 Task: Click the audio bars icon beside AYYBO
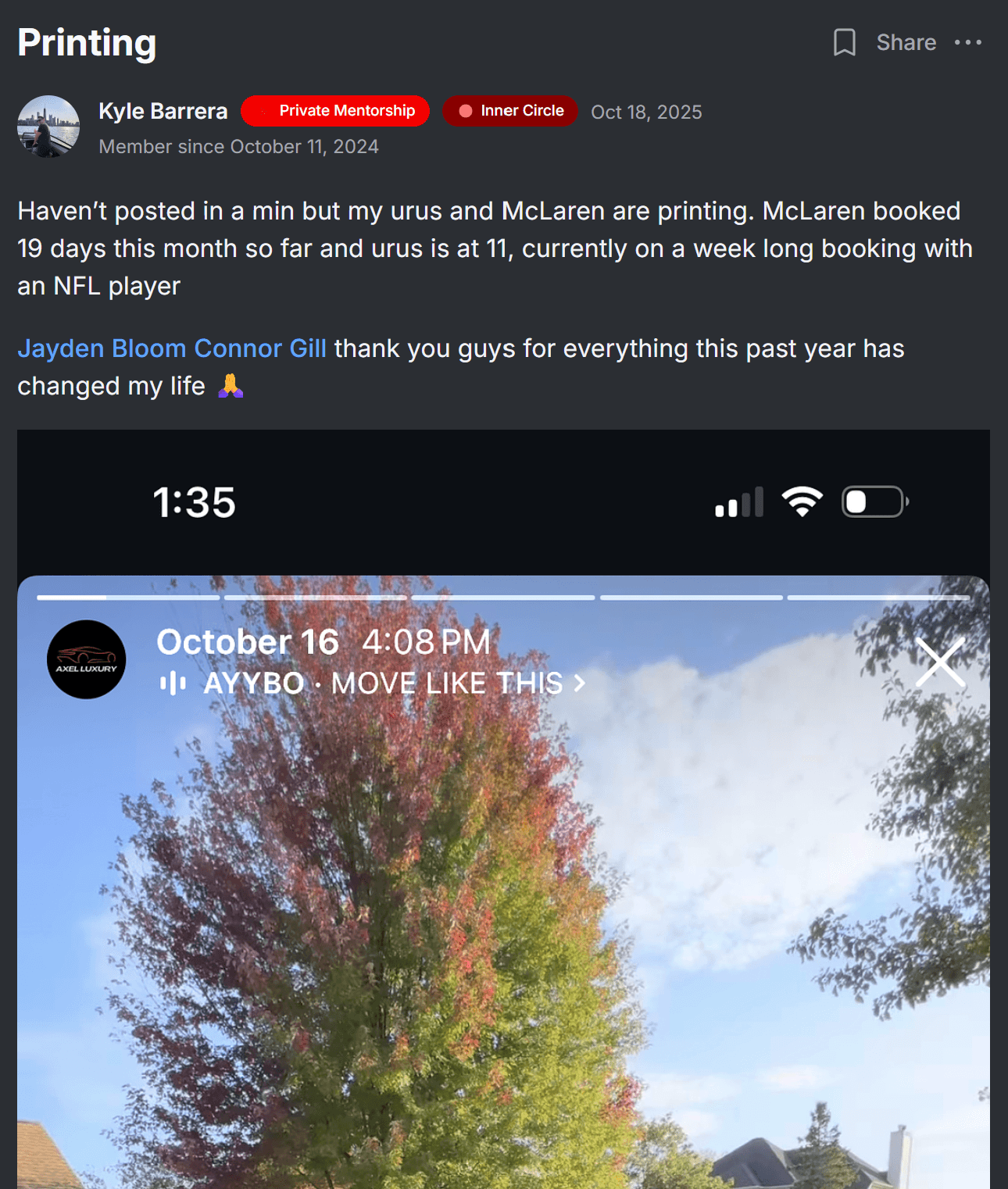(173, 684)
